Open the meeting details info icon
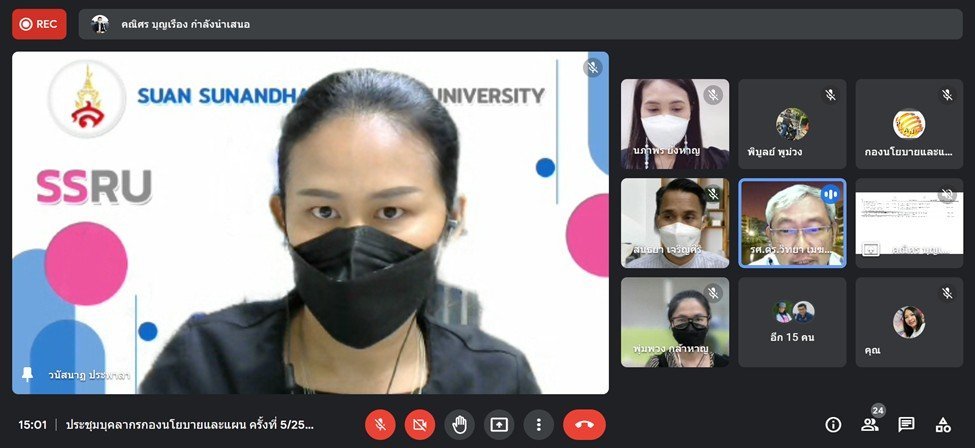The image size is (975, 448). [x=833, y=425]
